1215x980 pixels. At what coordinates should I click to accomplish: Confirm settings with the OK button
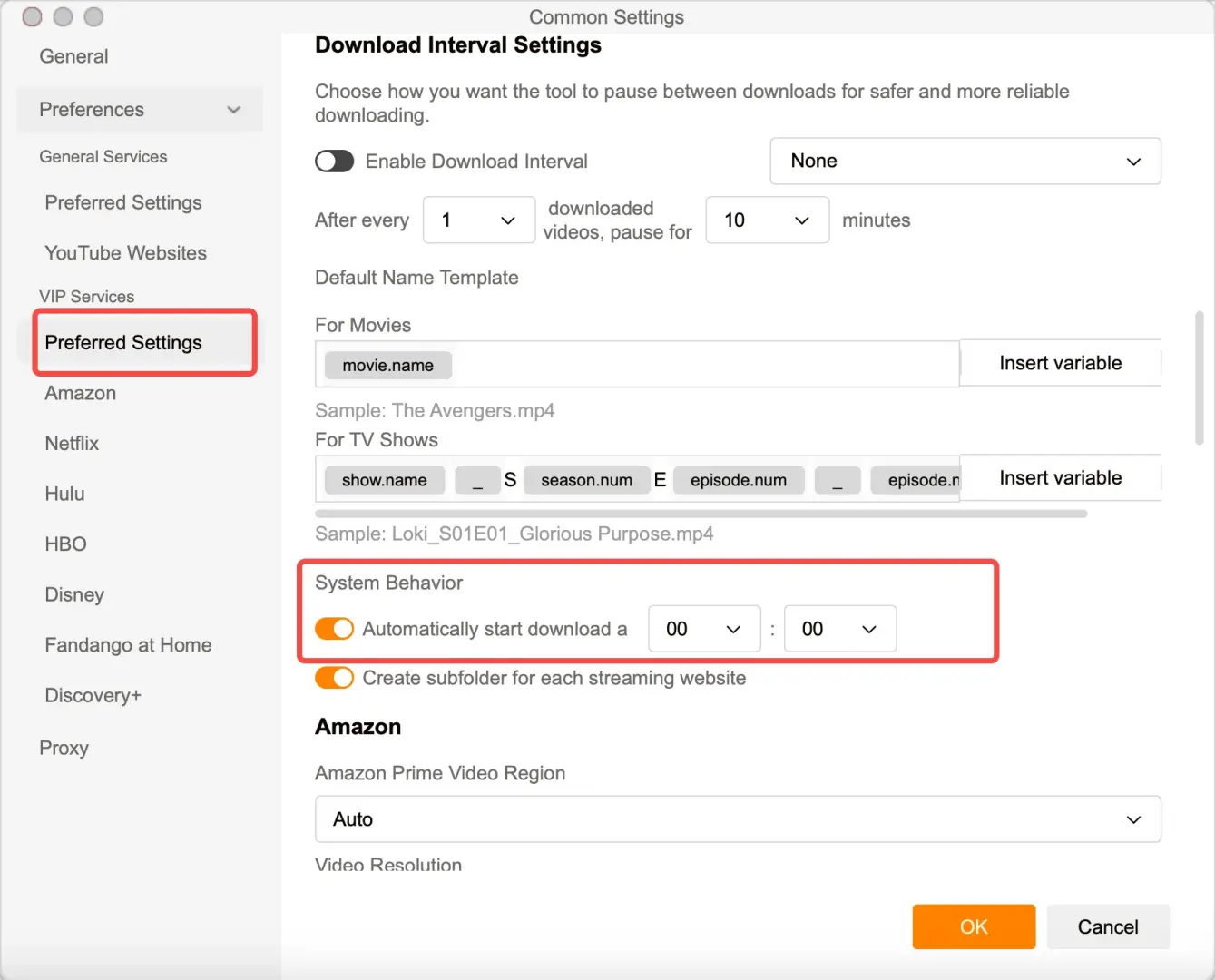point(974,926)
